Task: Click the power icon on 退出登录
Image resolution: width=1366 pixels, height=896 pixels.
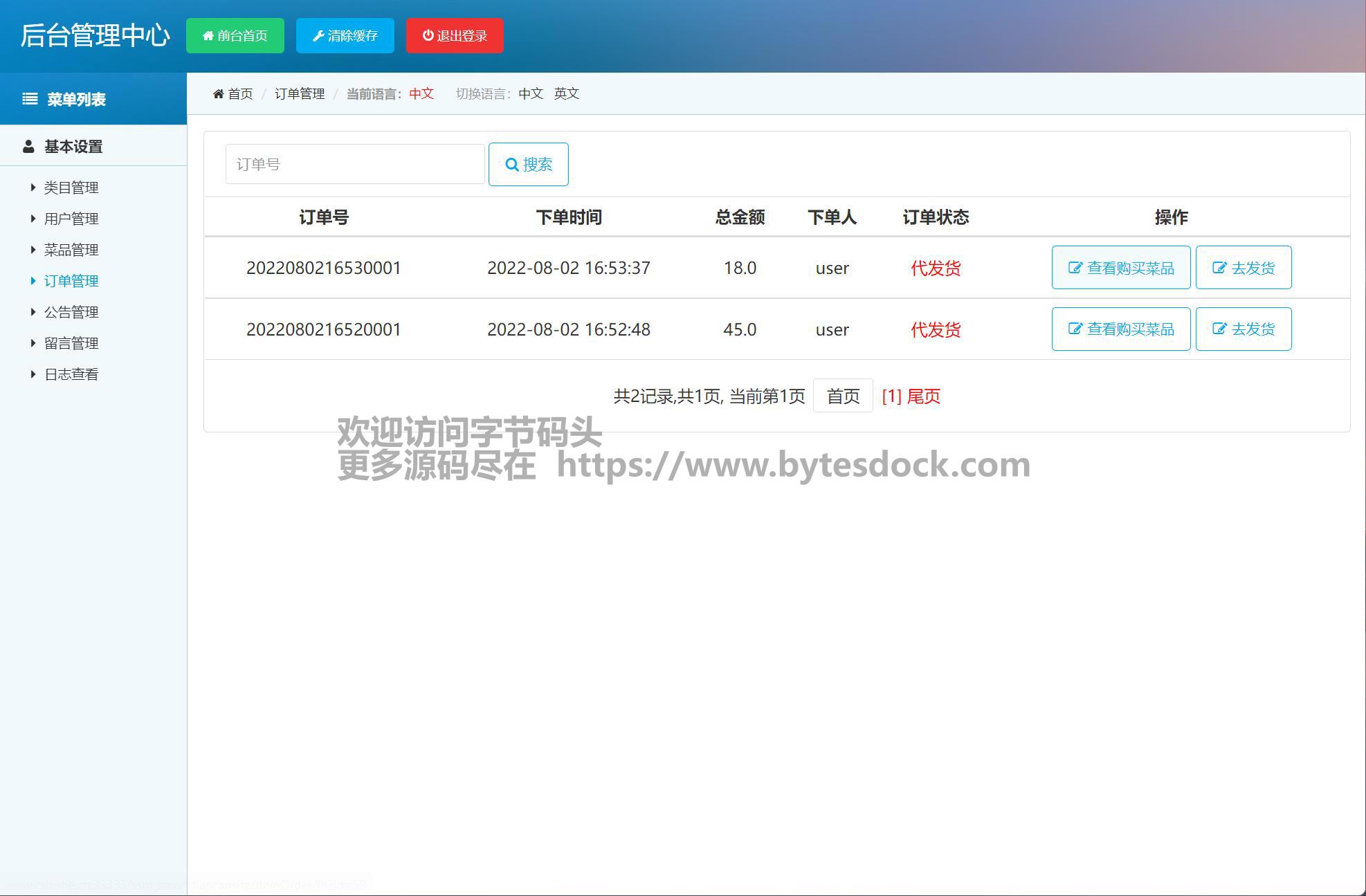Action: pos(428,35)
